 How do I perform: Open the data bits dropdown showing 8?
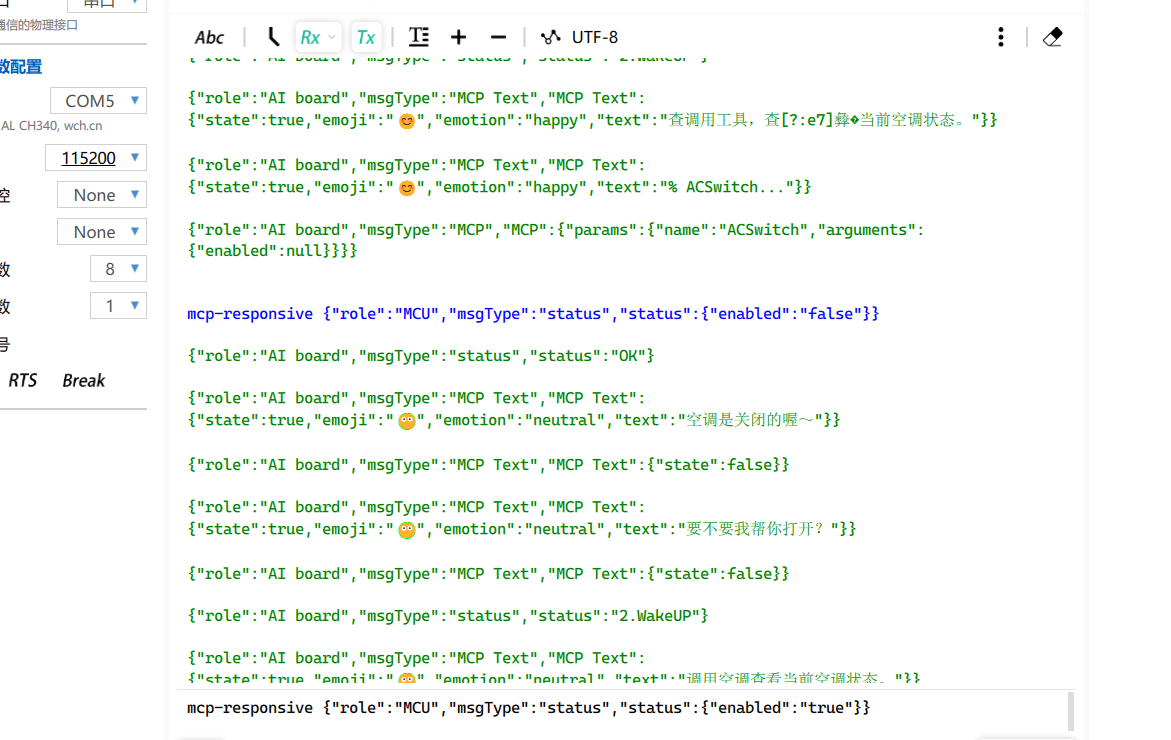pos(118,269)
